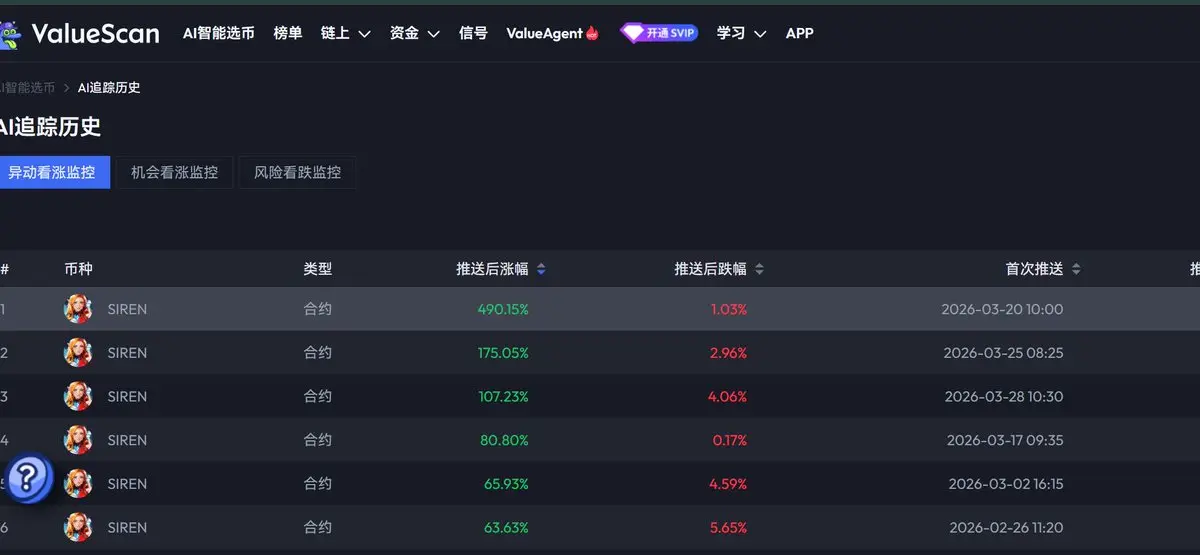
Task: Click the 4.06% drop value
Action: [728, 396]
